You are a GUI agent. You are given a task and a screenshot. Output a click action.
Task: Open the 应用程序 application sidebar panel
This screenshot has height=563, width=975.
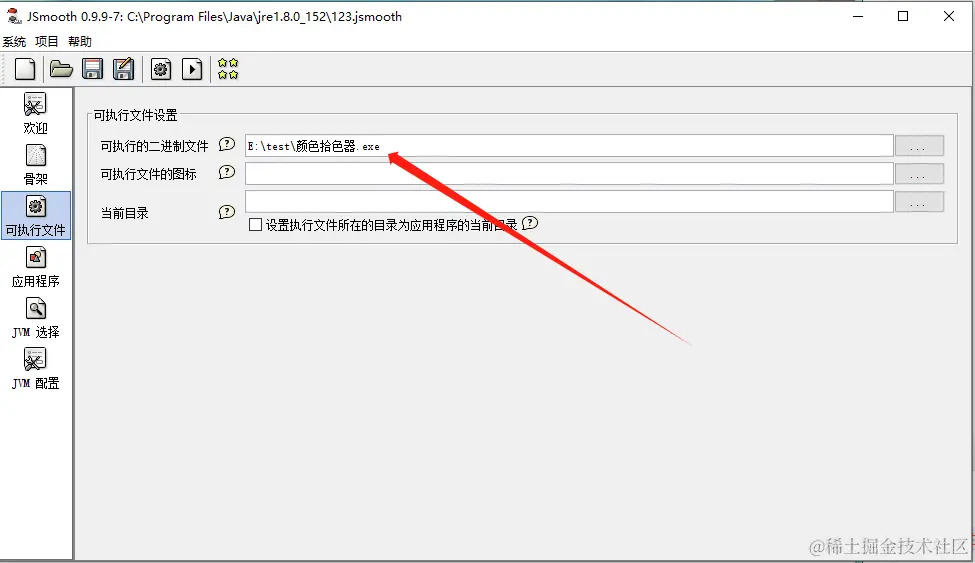(35, 268)
